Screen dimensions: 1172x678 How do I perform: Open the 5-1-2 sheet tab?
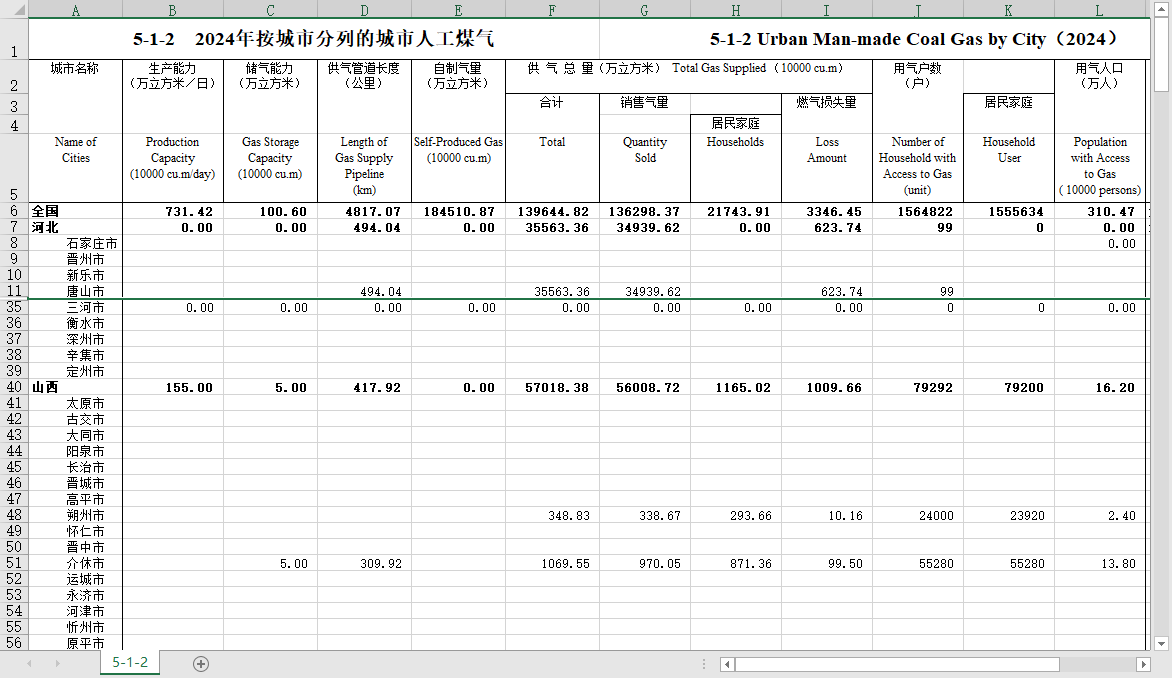point(130,662)
